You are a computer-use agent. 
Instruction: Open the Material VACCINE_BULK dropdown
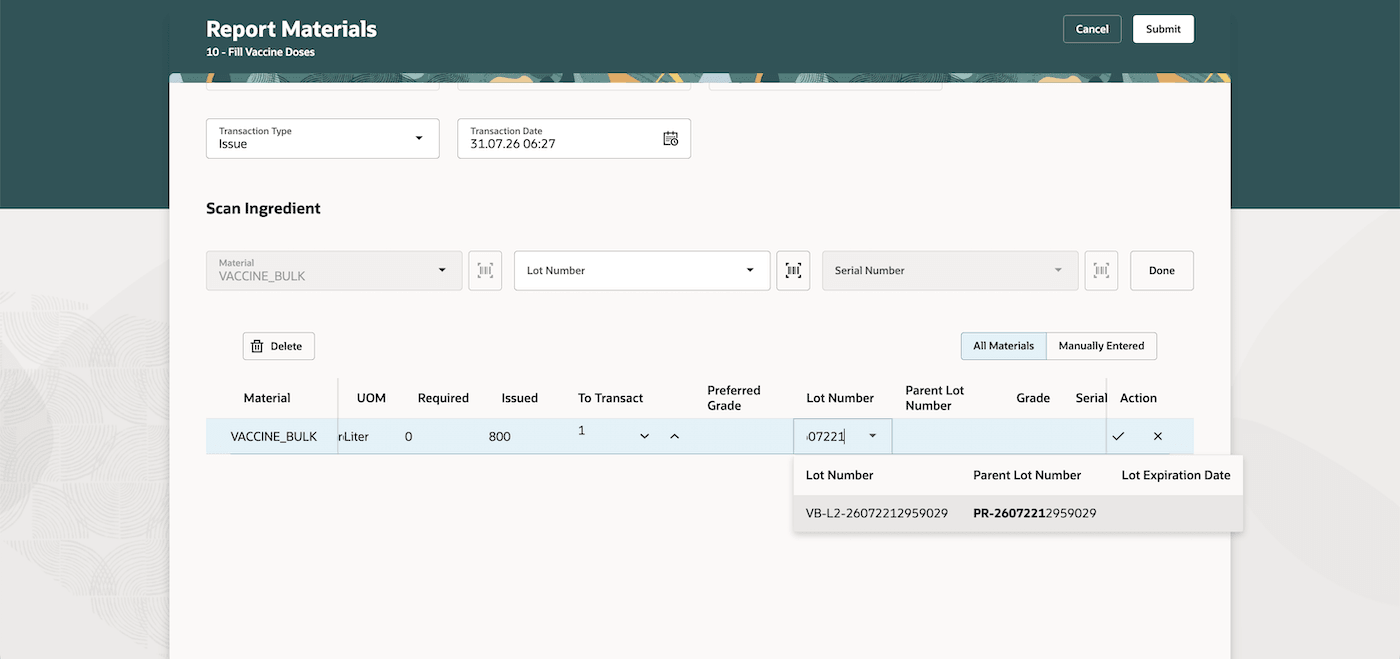click(442, 270)
